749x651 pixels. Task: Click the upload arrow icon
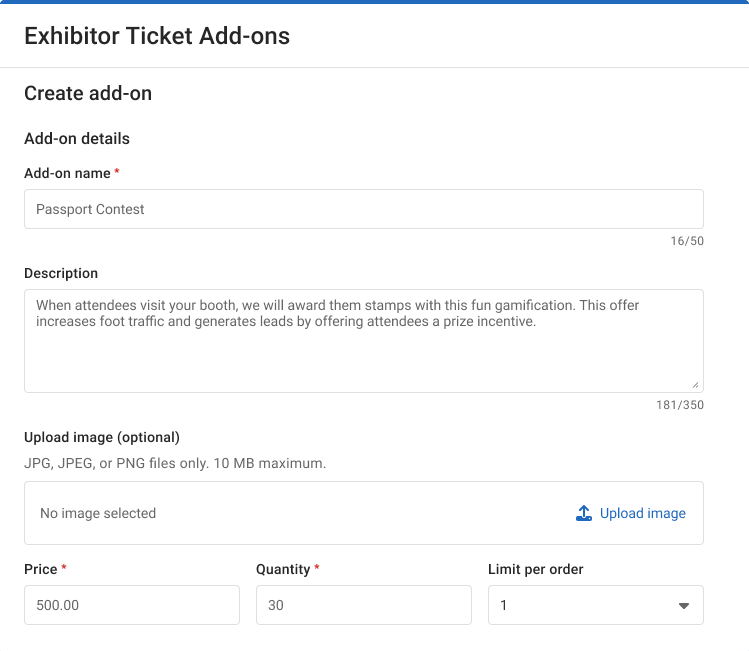(584, 513)
